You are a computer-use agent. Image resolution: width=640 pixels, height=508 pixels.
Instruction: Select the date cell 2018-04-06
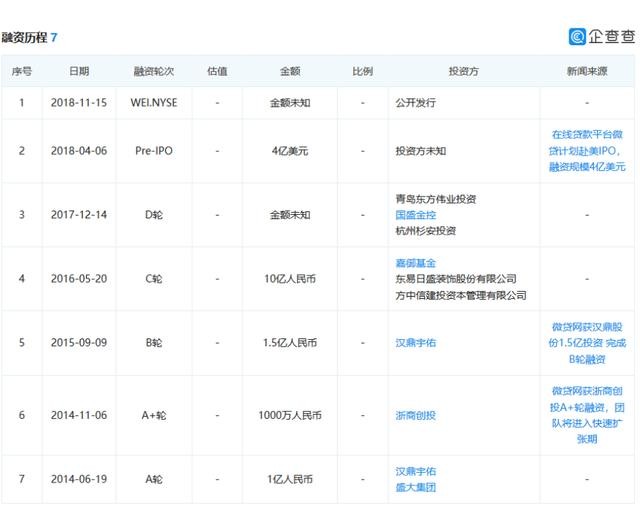(79, 151)
